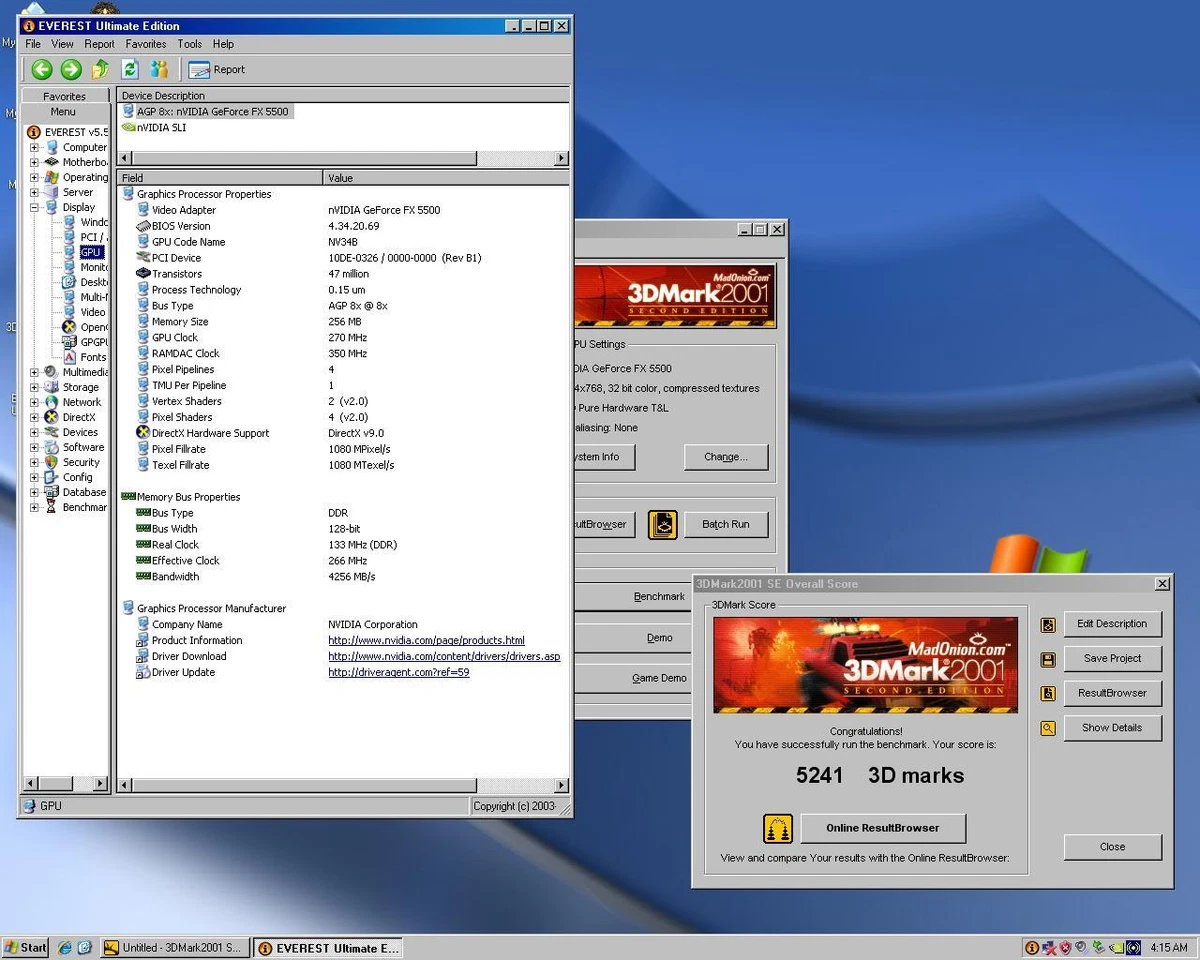Select the Fonts item in the tree
This screenshot has width=1200, height=960.
click(93, 357)
